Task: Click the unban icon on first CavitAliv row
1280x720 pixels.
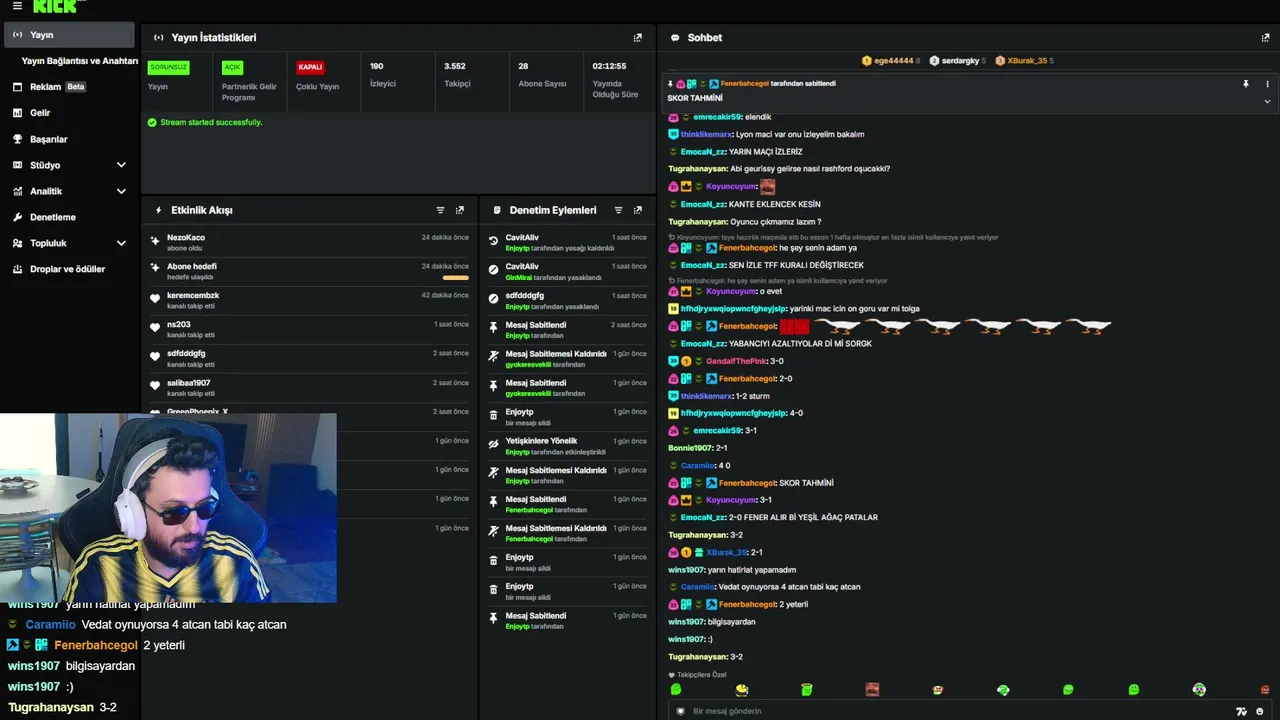Action: tap(493, 241)
